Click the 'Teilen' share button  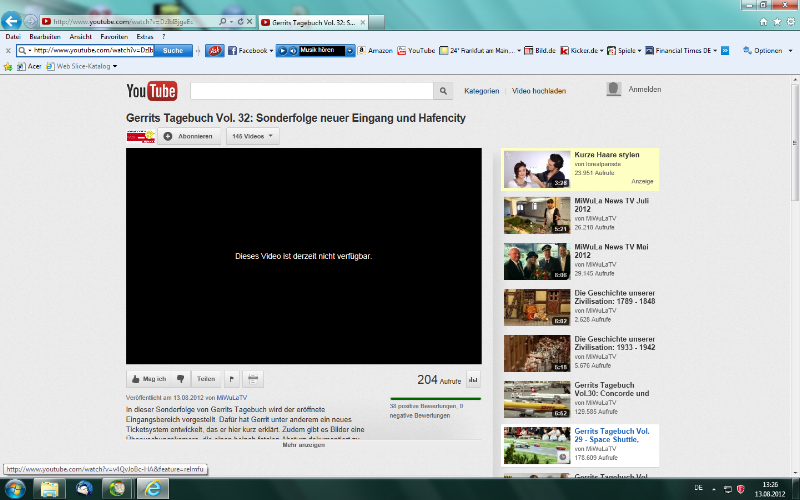206,379
